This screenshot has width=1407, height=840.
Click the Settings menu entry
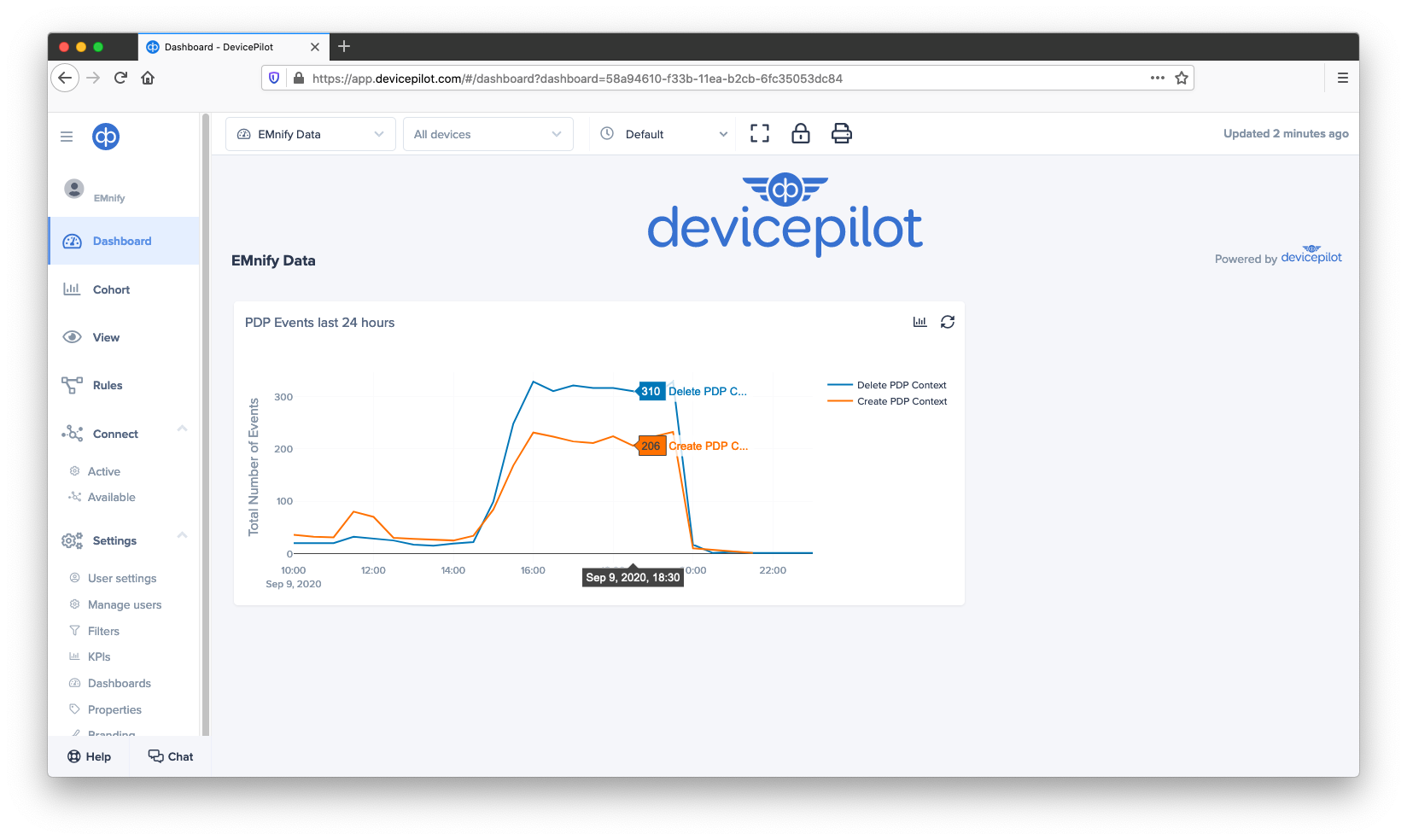coord(114,540)
